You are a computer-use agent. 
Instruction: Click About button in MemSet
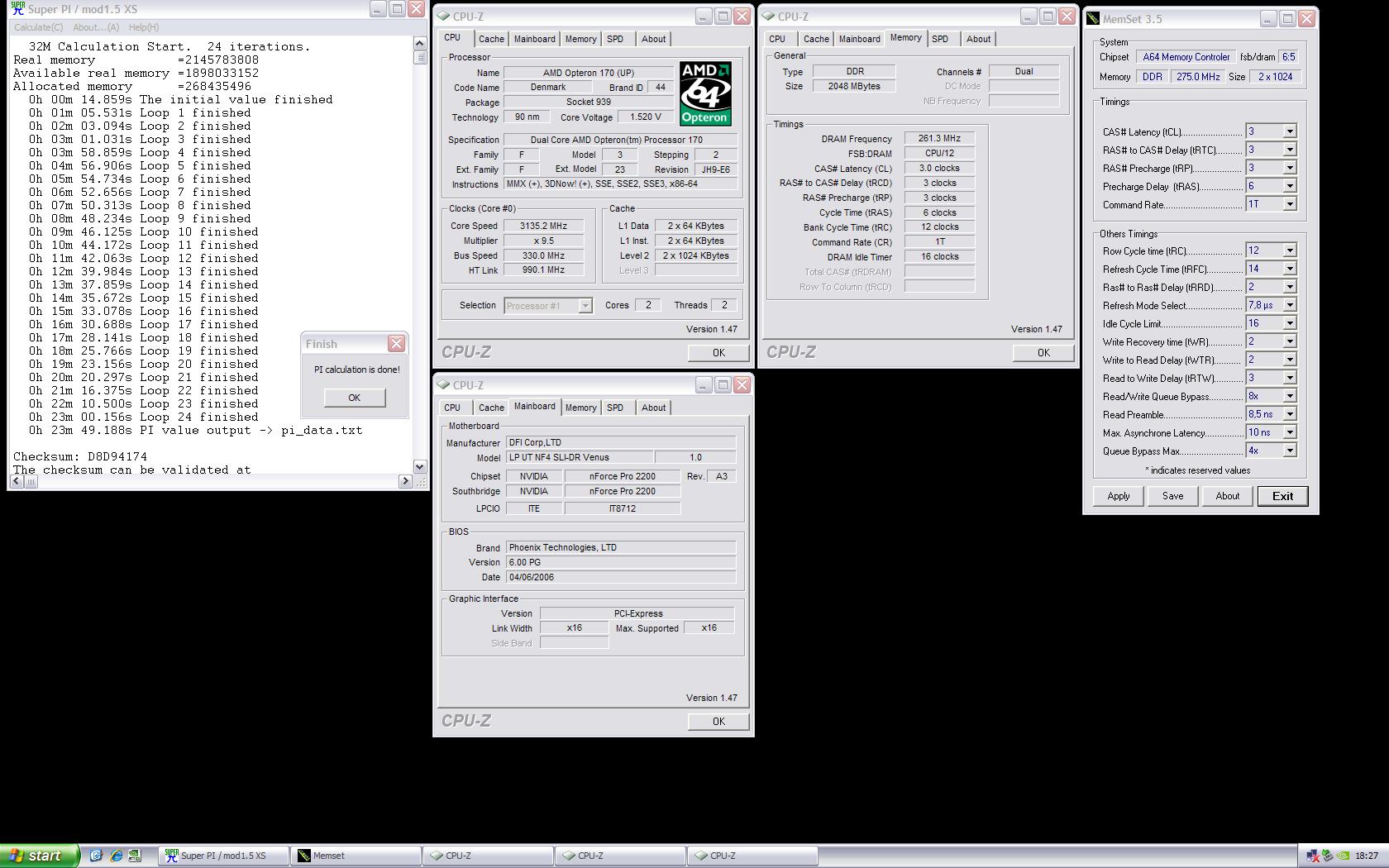click(1227, 496)
